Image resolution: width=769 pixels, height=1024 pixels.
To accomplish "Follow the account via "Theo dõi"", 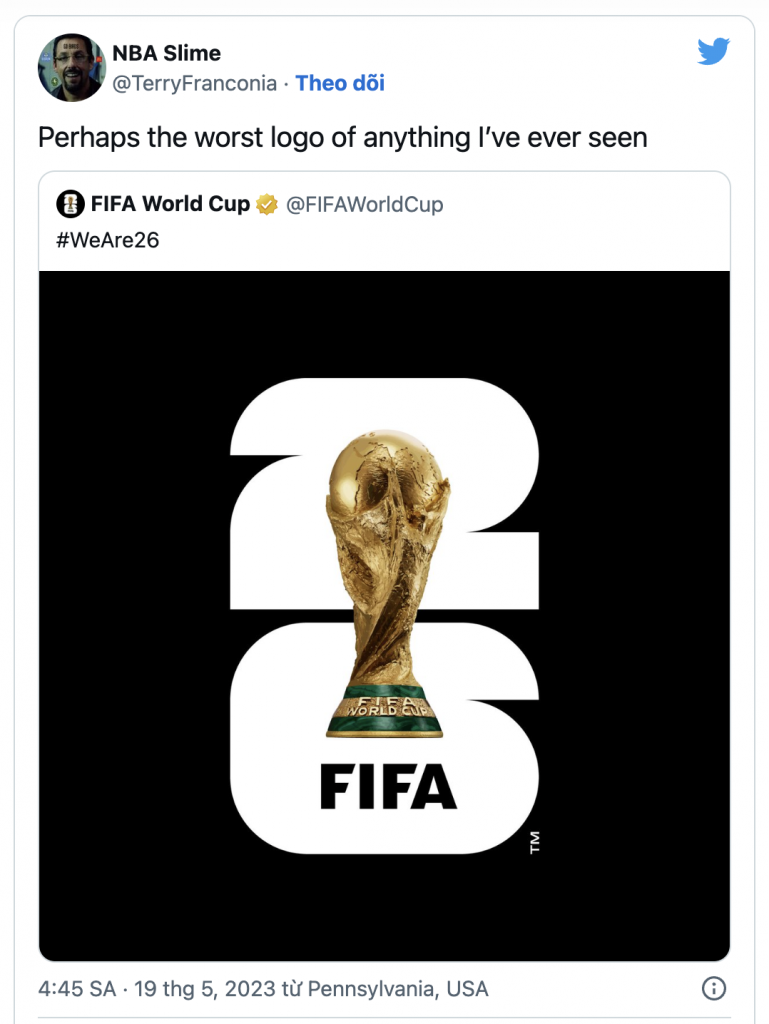I will pos(340,83).
